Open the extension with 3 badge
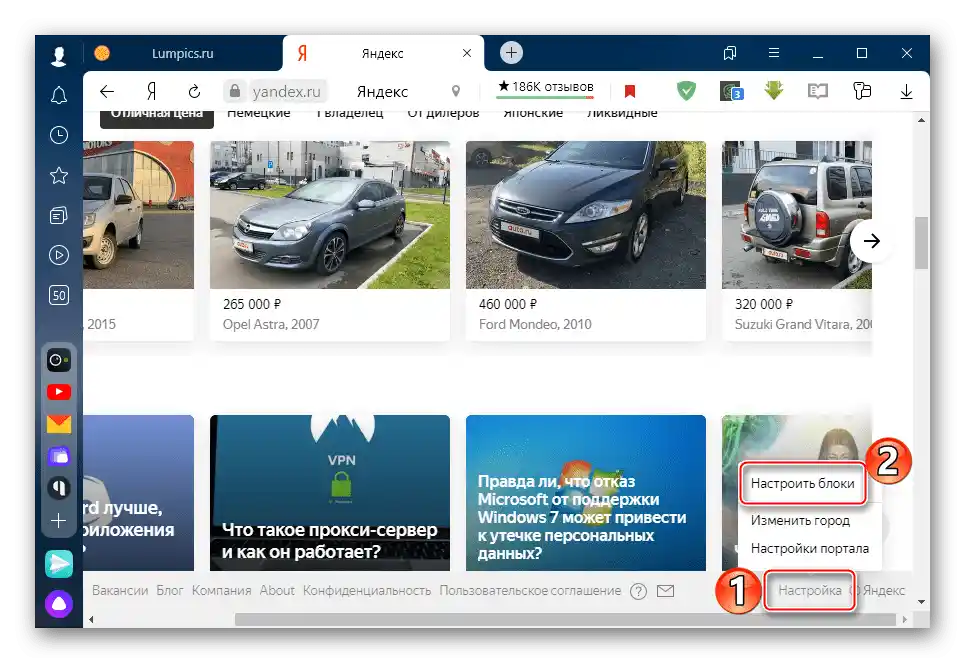965x663 pixels. pyautogui.click(x=731, y=91)
